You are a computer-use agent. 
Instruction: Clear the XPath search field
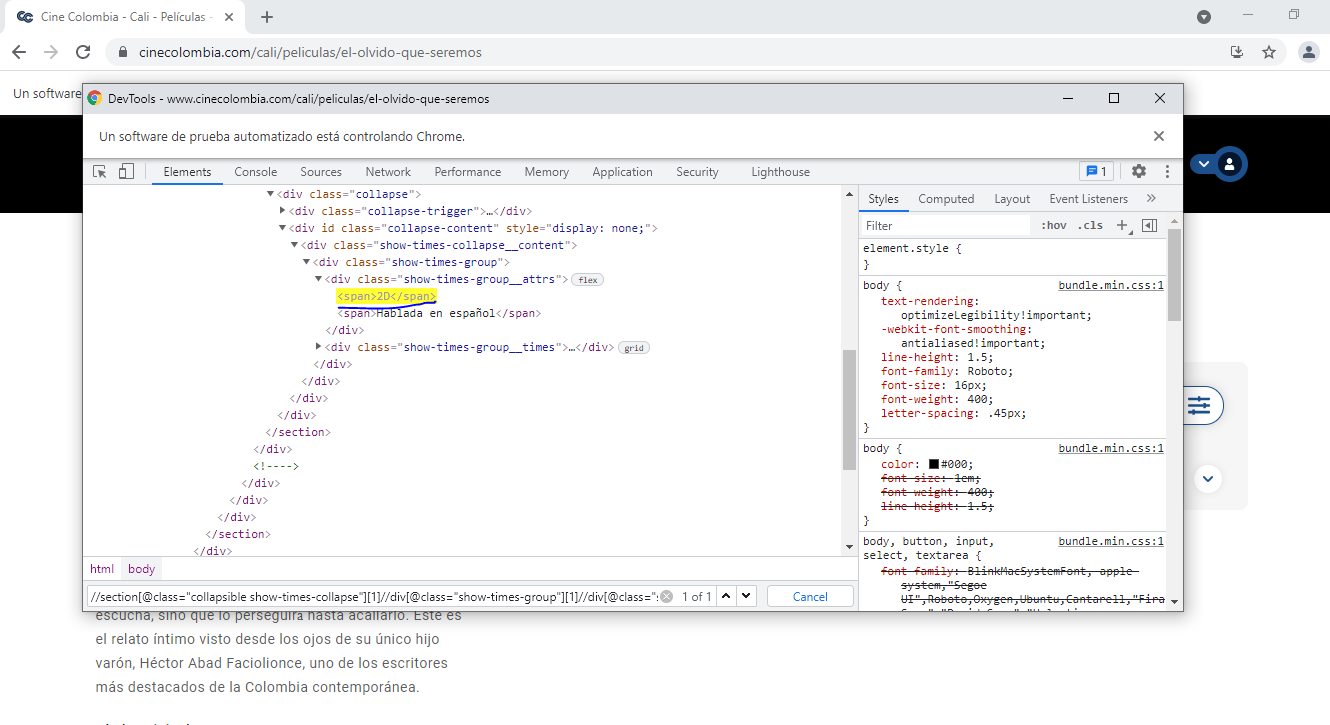coord(666,597)
